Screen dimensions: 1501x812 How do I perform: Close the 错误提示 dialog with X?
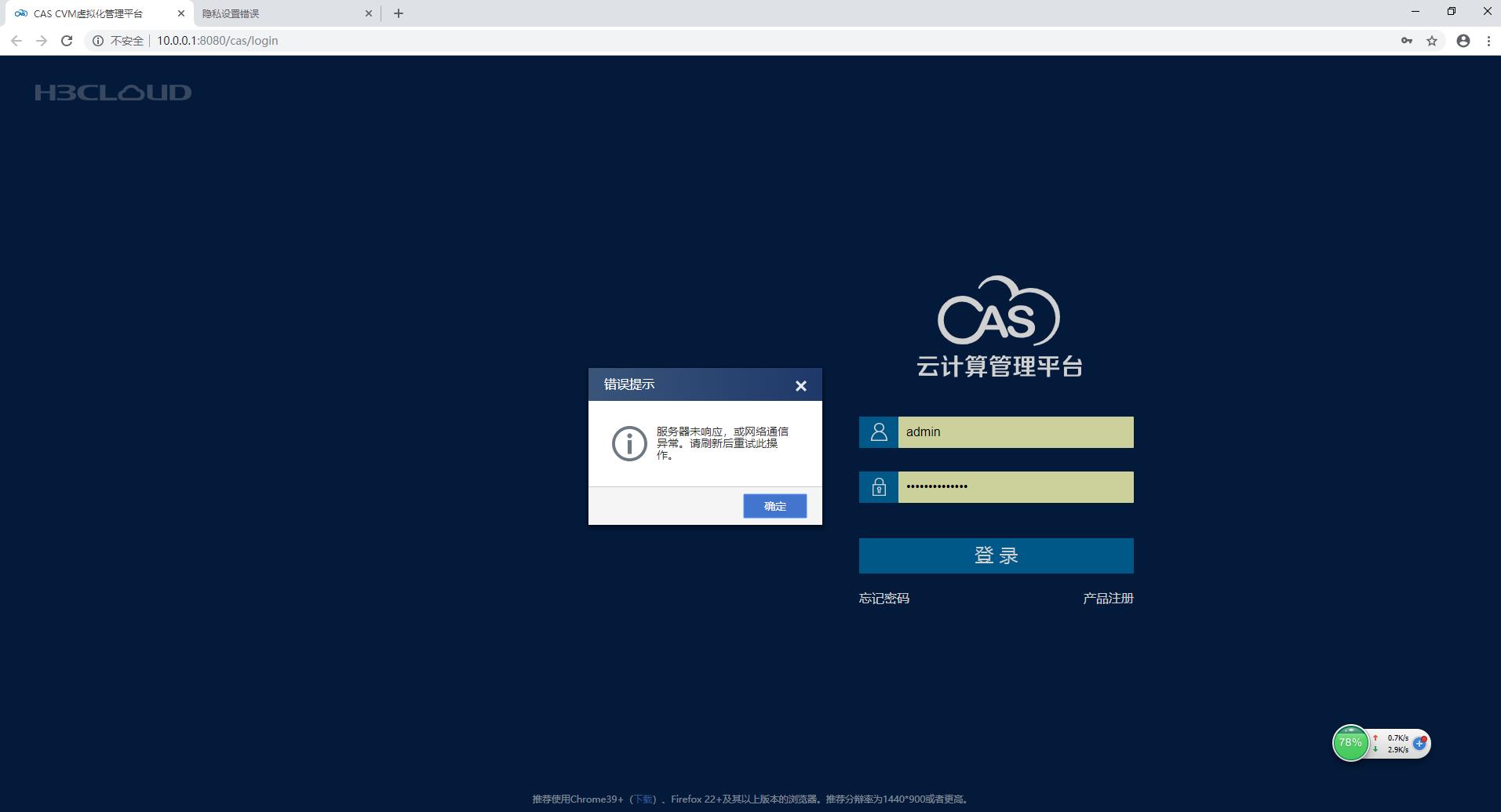800,385
